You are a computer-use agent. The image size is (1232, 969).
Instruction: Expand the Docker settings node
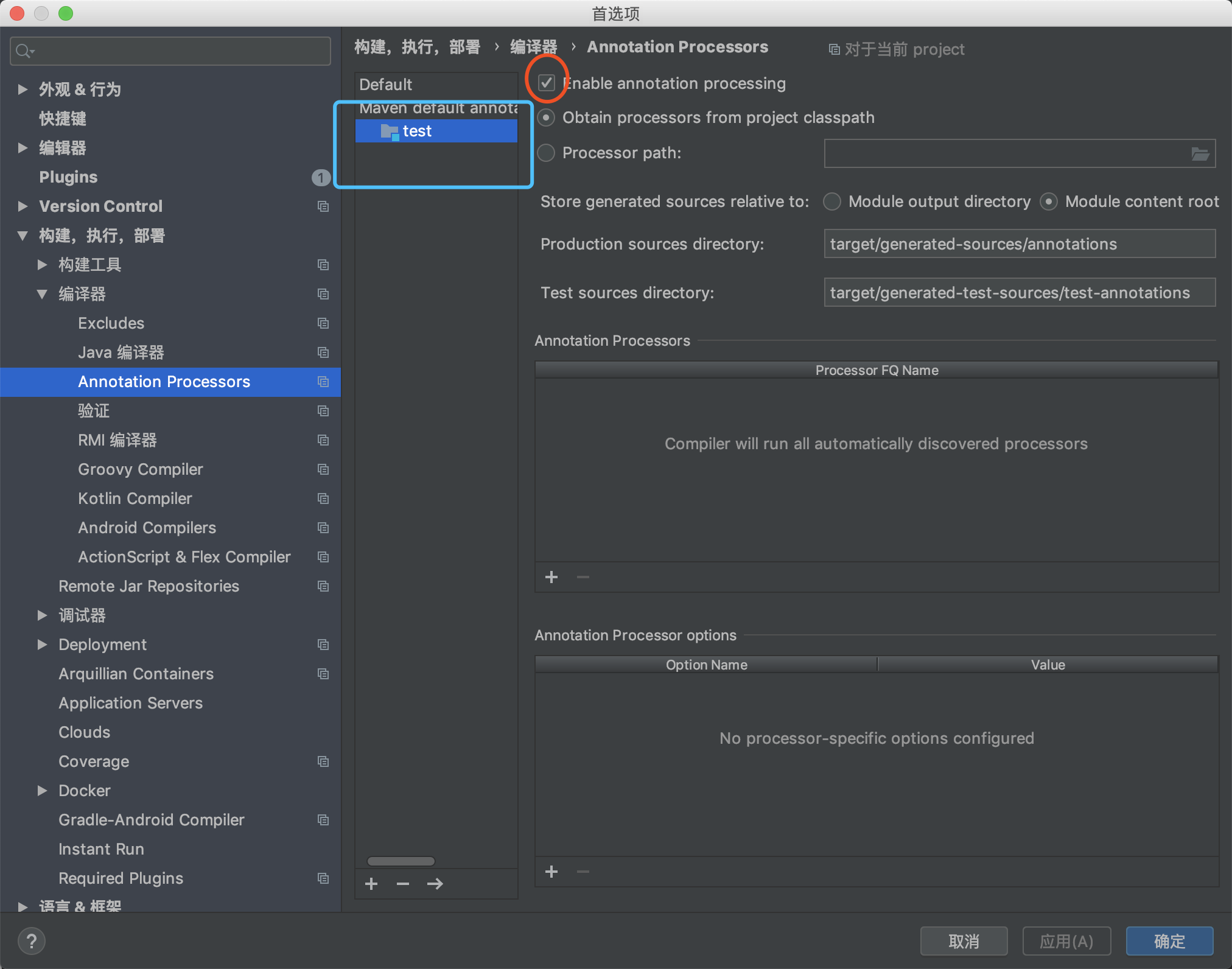pyautogui.click(x=42, y=791)
